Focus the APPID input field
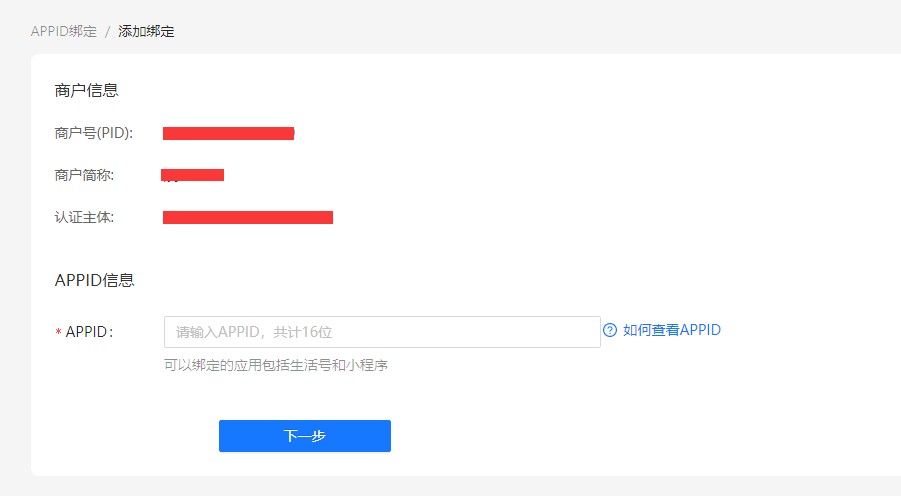 click(x=382, y=332)
